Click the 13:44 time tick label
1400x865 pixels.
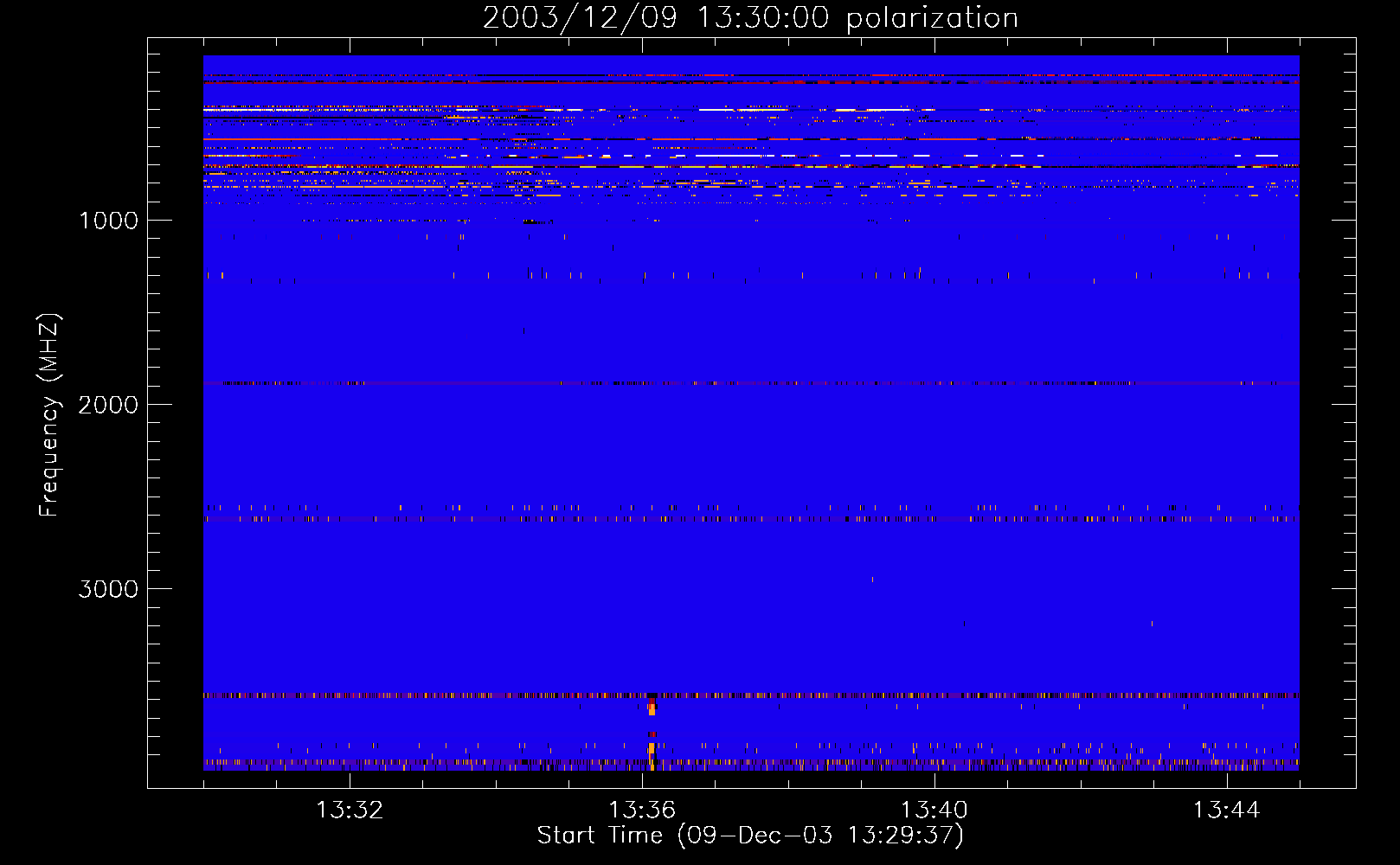pos(1227,811)
